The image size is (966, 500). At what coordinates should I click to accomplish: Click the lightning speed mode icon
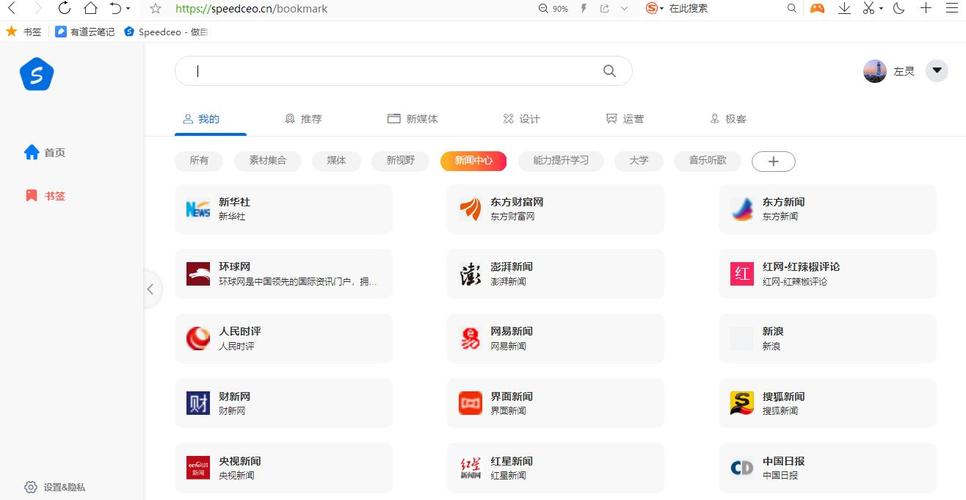583,9
